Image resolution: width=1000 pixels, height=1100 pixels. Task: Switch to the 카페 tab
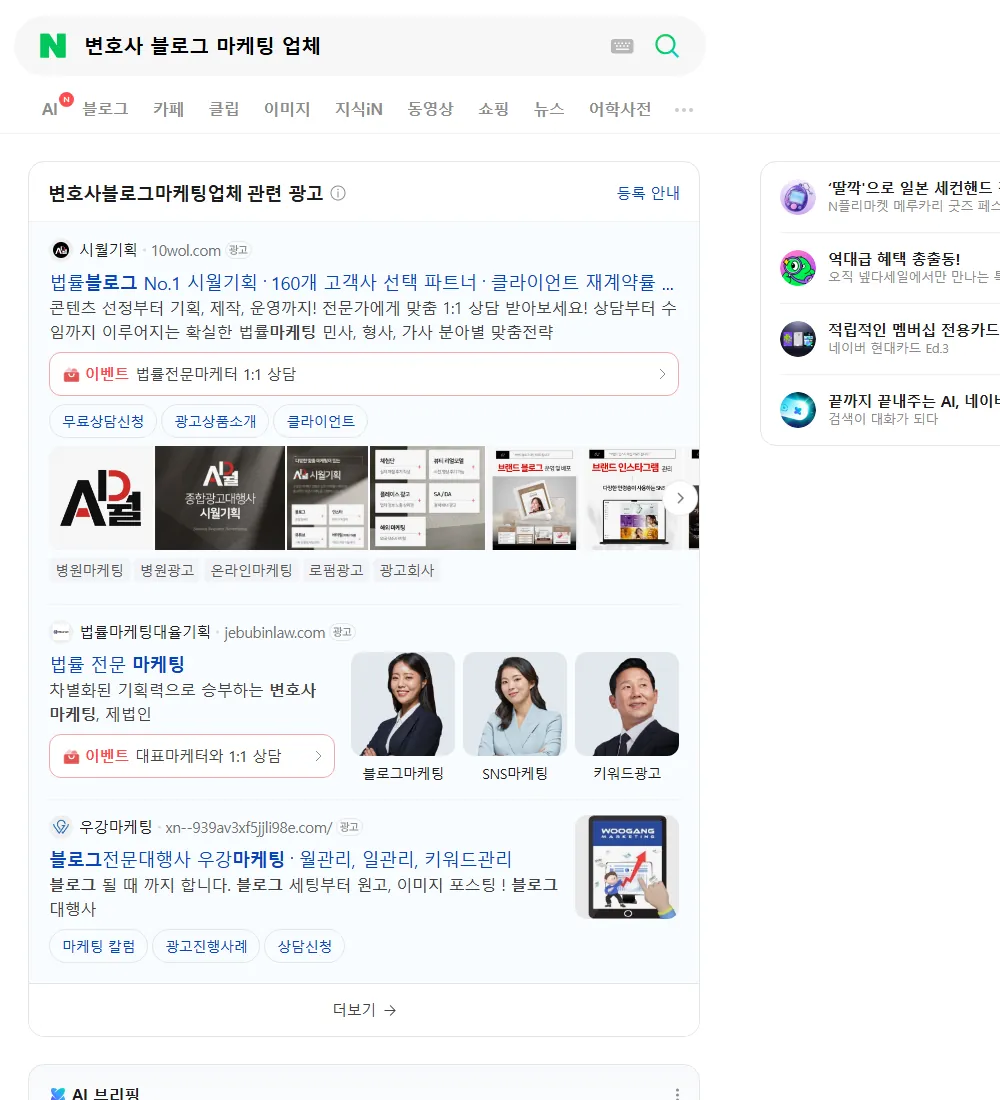tap(168, 109)
